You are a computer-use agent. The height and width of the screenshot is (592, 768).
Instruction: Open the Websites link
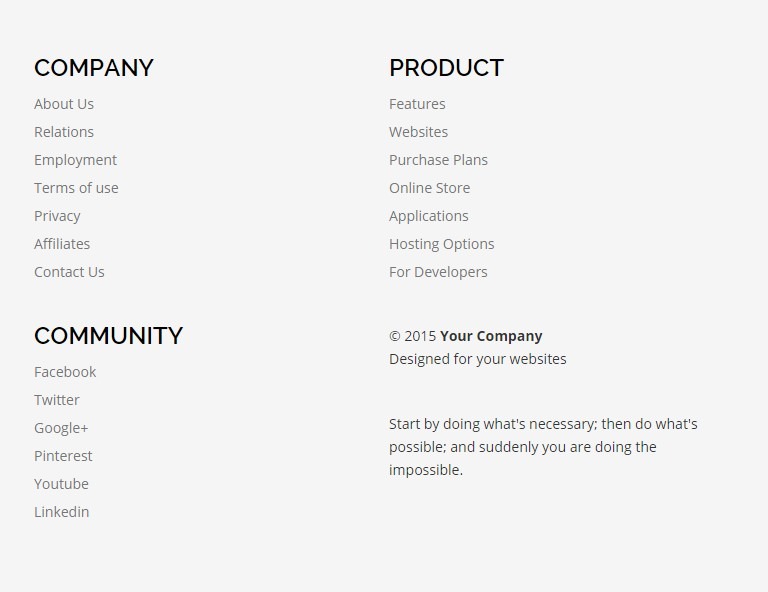coord(418,132)
